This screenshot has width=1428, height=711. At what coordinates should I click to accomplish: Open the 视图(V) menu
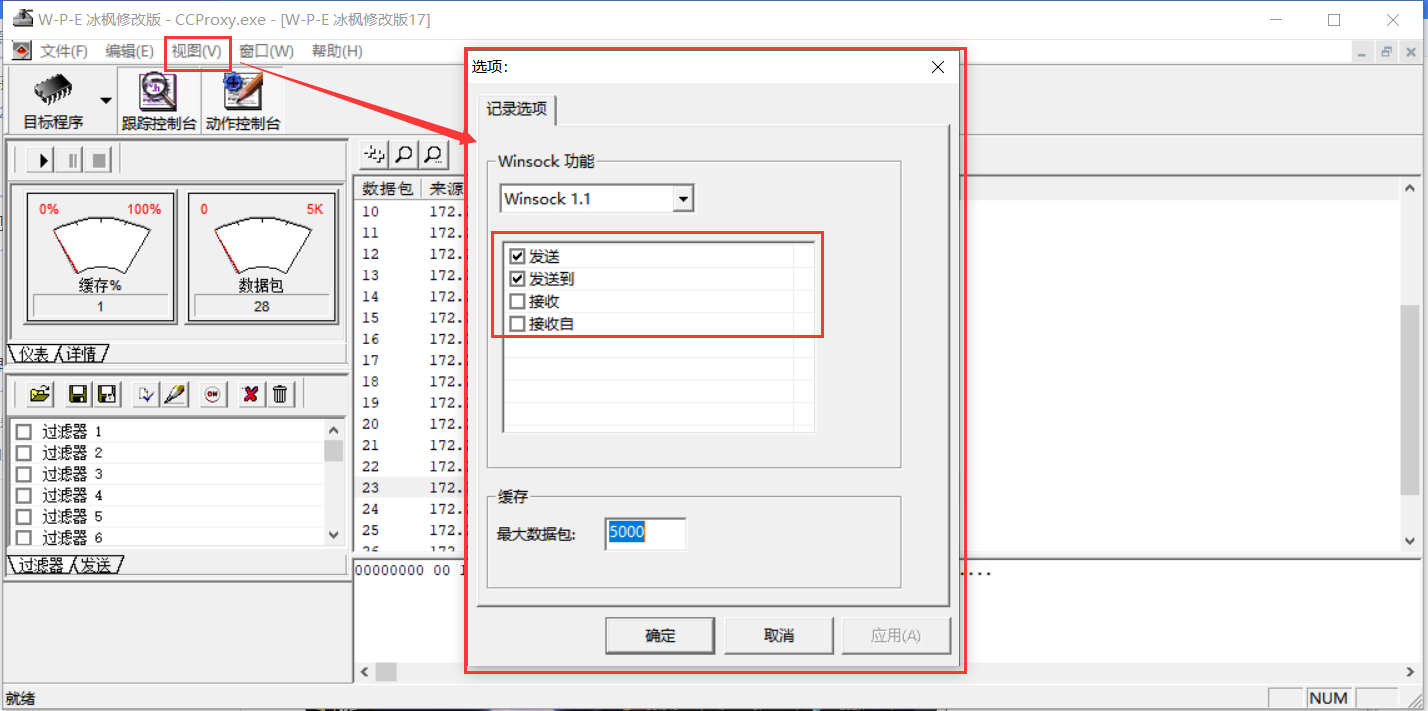pos(196,51)
